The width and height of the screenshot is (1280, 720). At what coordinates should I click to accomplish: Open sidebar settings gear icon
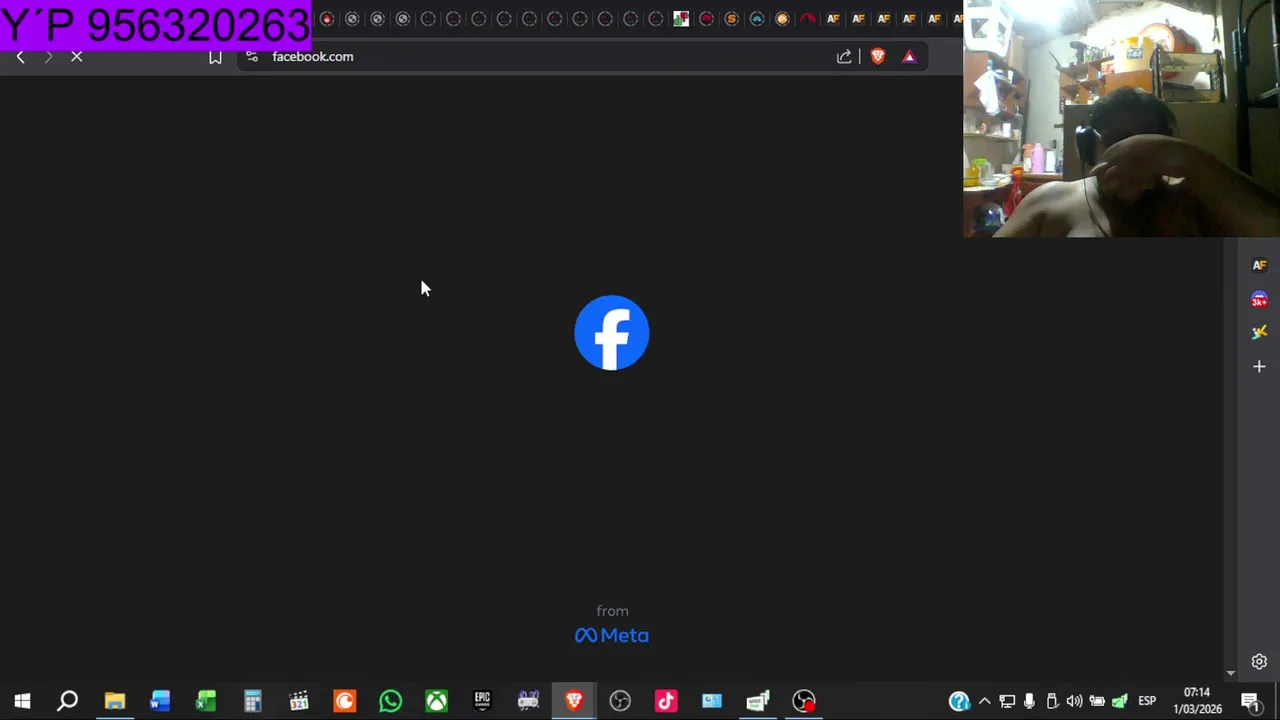[x=1259, y=662]
